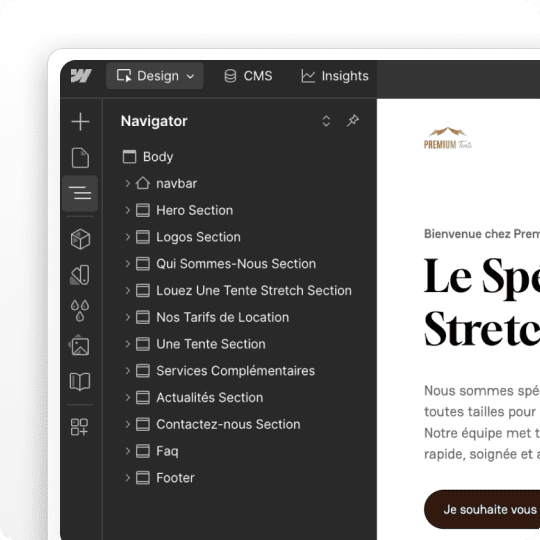Open the Insights tab

coord(335,76)
